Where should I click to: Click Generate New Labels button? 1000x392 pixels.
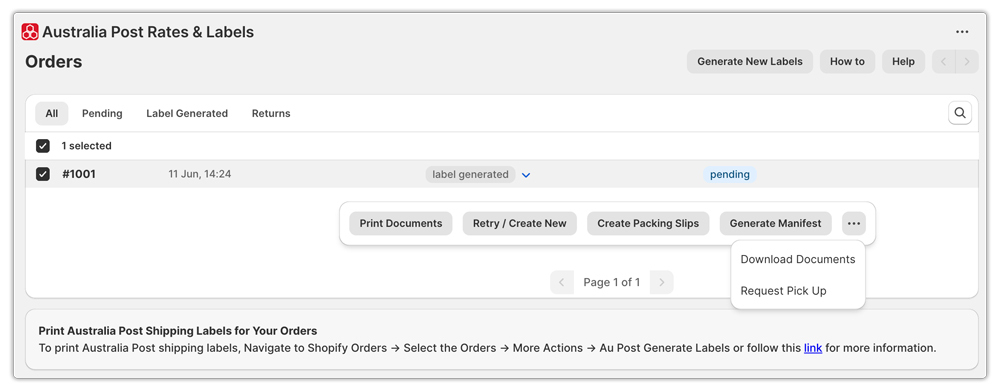pyautogui.click(x=749, y=62)
